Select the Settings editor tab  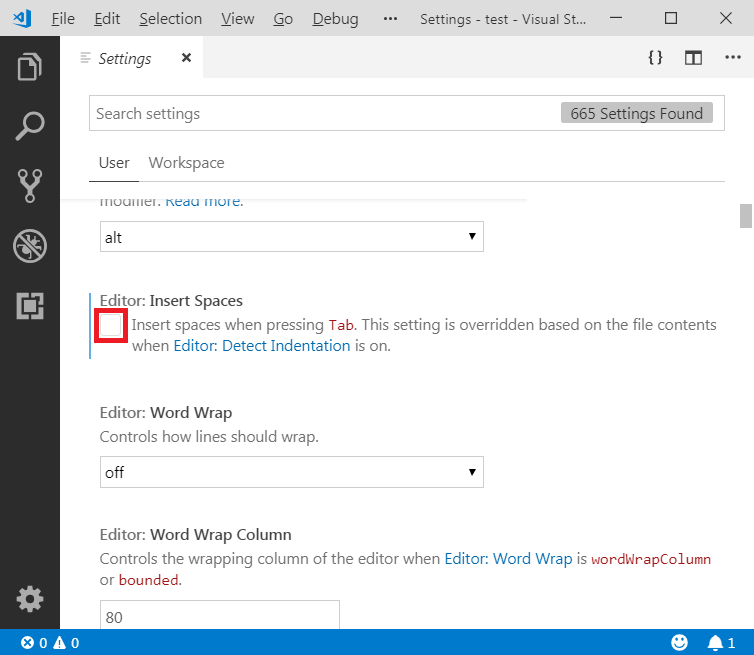(x=132, y=58)
